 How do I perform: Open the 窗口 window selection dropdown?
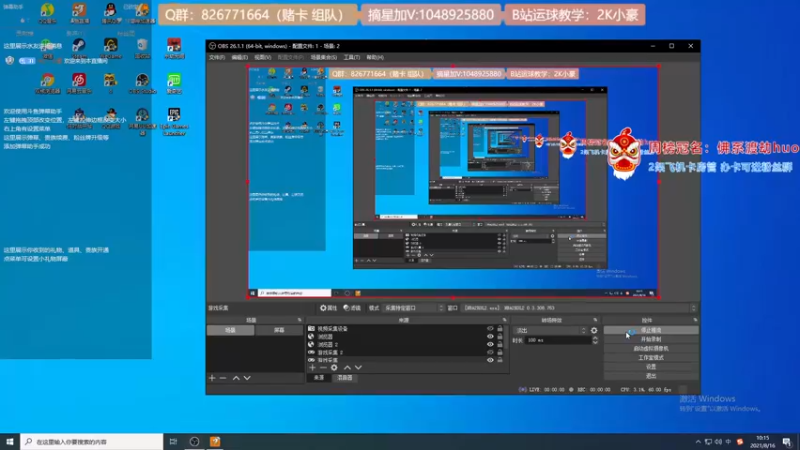click(x=580, y=308)
